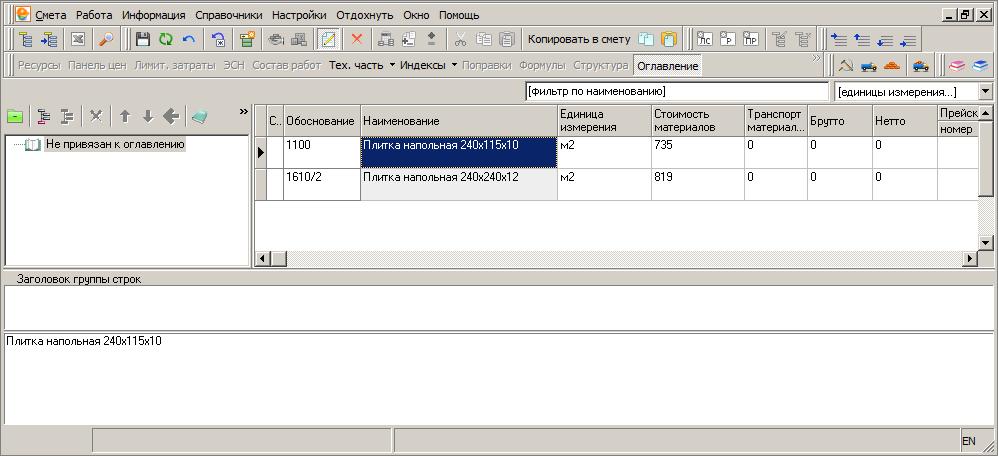The width and height of the screenshot is (998, 456).
Task: Open the Помощь menu
Action: [x=459, y=15]
